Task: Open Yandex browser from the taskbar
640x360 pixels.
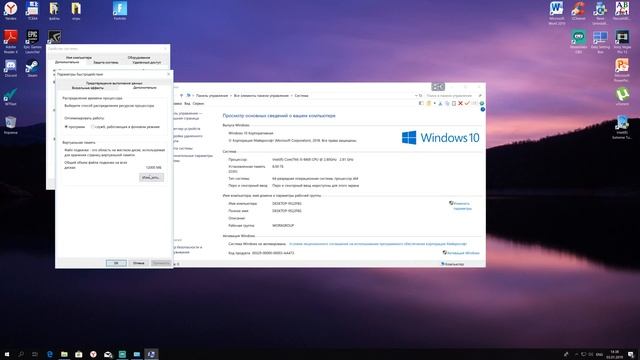Action: pos(93,354)
